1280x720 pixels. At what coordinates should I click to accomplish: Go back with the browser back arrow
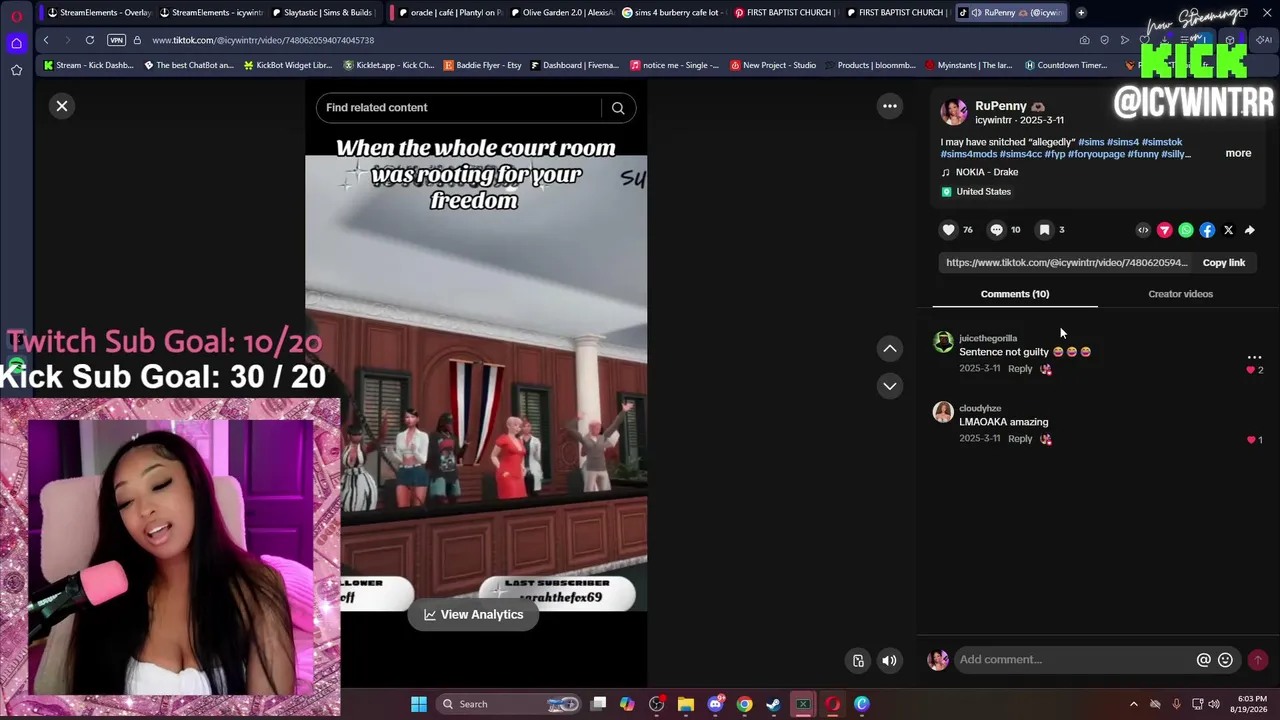[46, 40]
